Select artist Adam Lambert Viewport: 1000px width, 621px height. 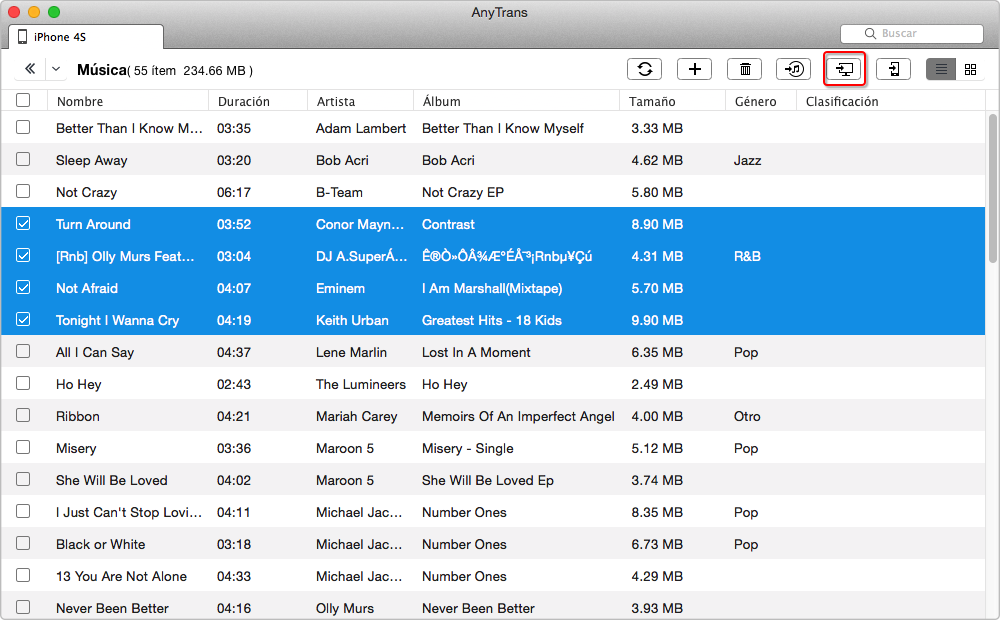pyautogui.click(x=361, y=128)
